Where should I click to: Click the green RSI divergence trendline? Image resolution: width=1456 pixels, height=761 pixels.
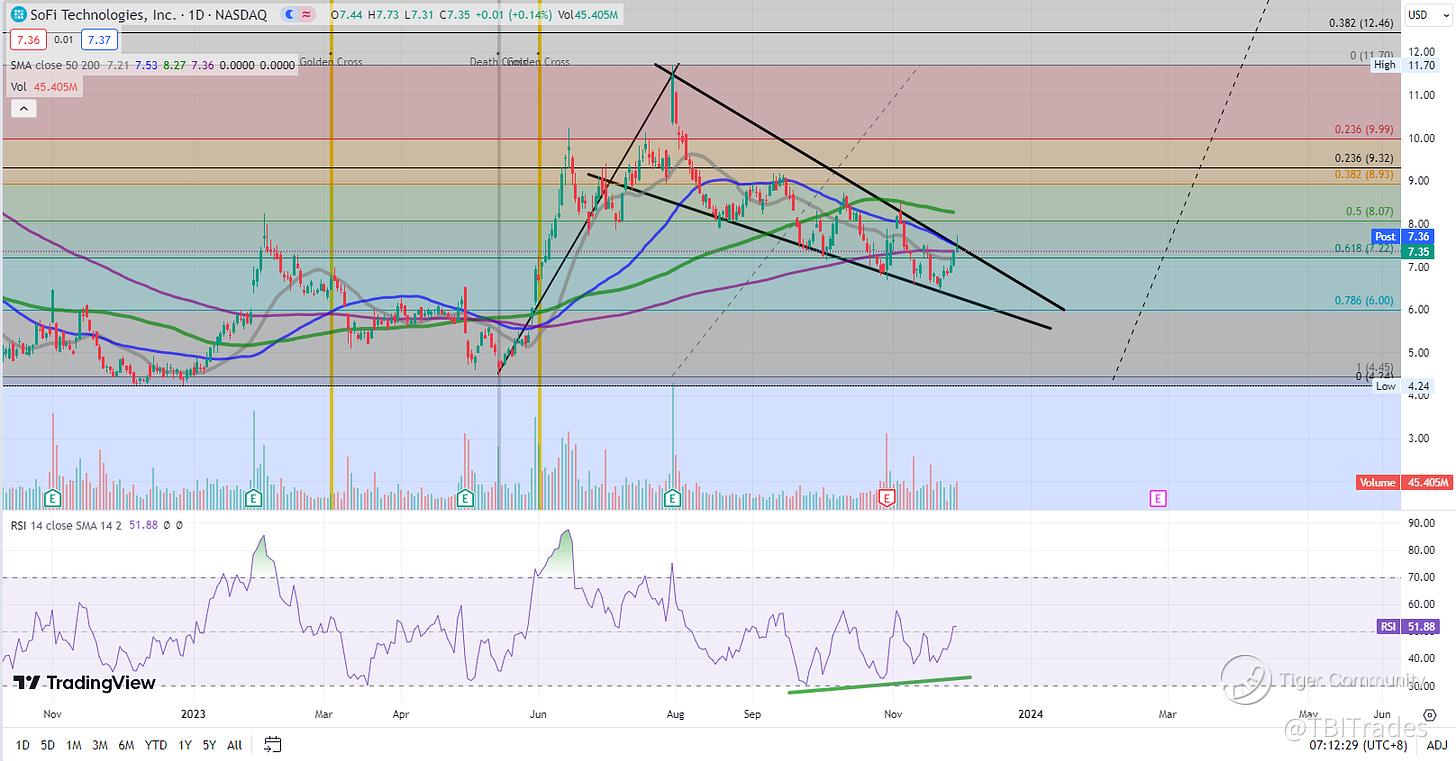pyautogui.click(x=879, y=684)
